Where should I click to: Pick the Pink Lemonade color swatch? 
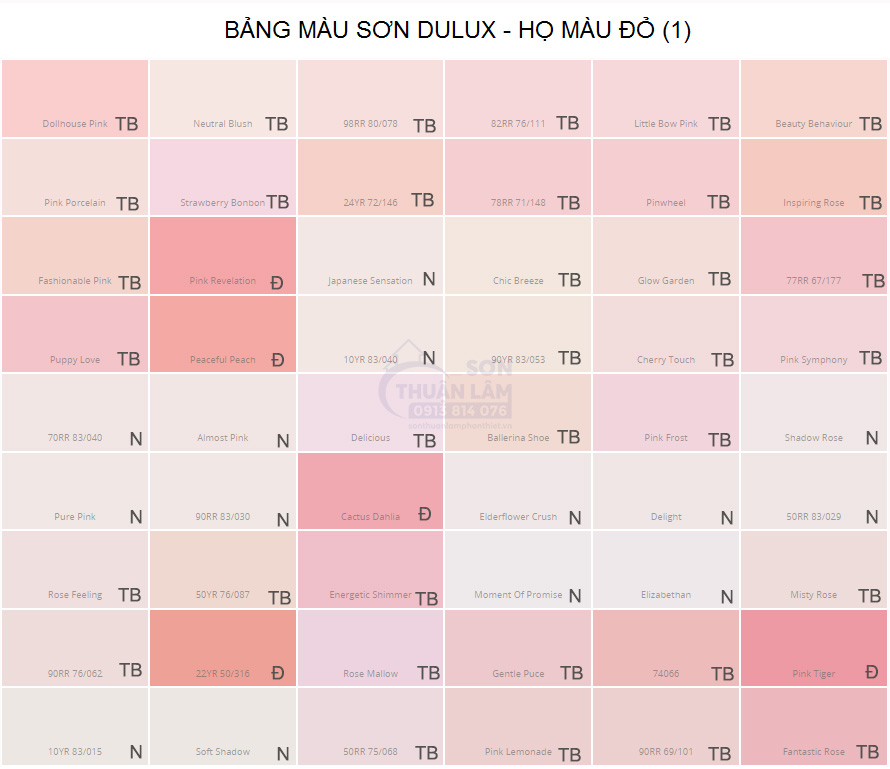tap(518, 726)
